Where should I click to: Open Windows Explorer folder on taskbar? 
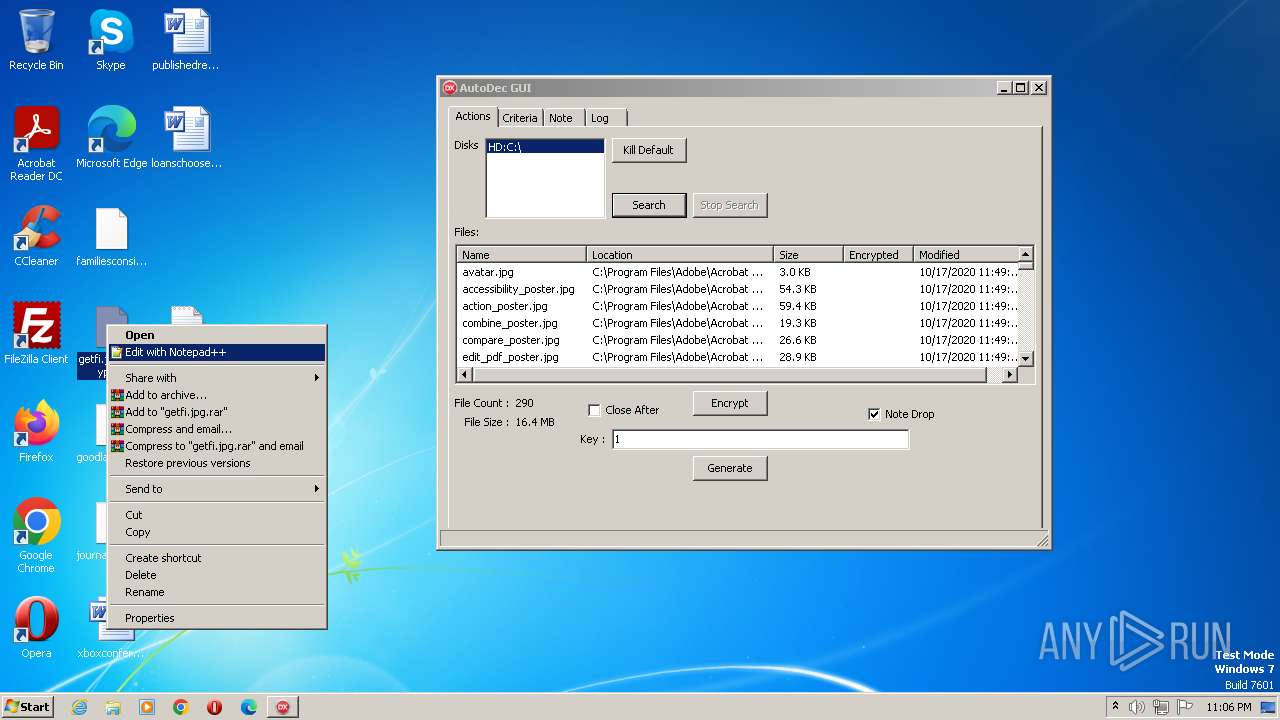tap(113, 707)
